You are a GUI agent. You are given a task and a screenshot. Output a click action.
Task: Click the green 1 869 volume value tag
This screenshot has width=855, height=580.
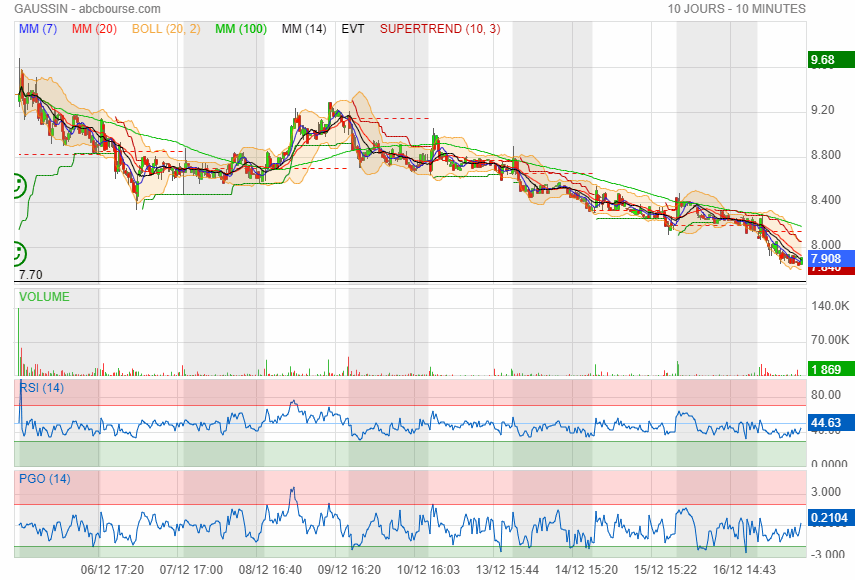coord(831,369)
